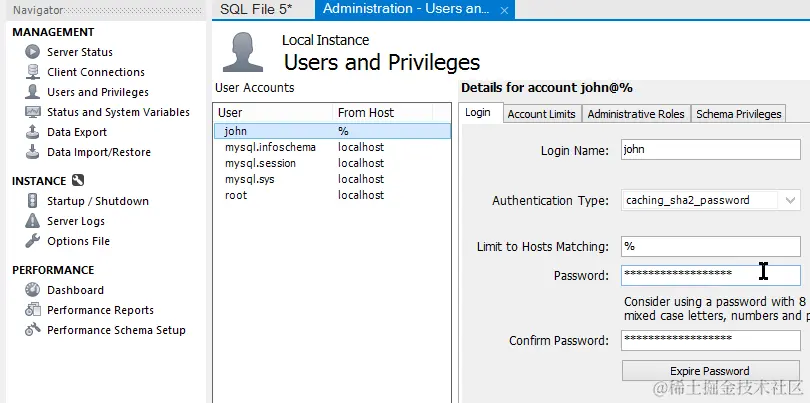Close the Administration - Users tab

(505, 11)
